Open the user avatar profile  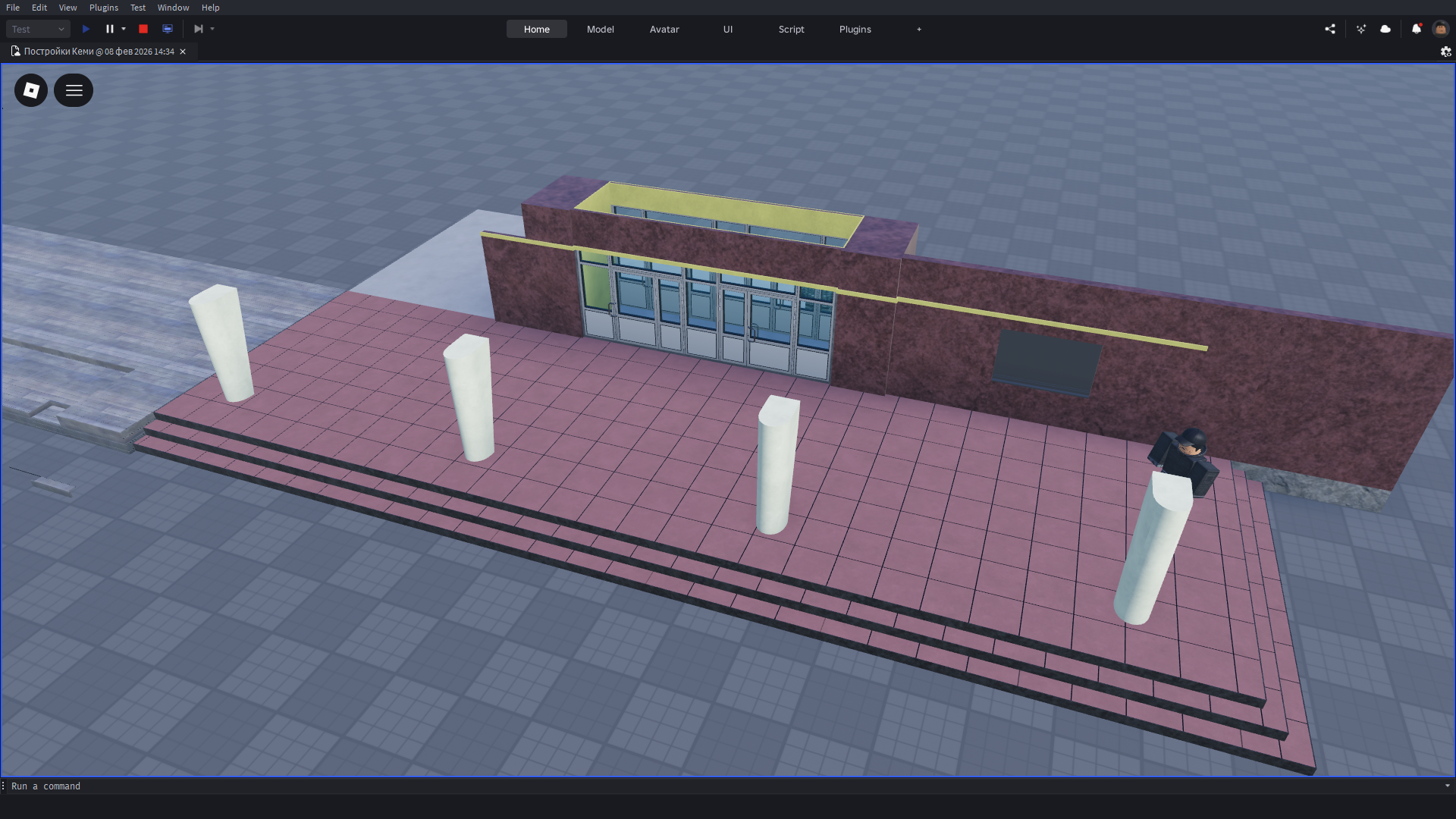(1440, 29)
